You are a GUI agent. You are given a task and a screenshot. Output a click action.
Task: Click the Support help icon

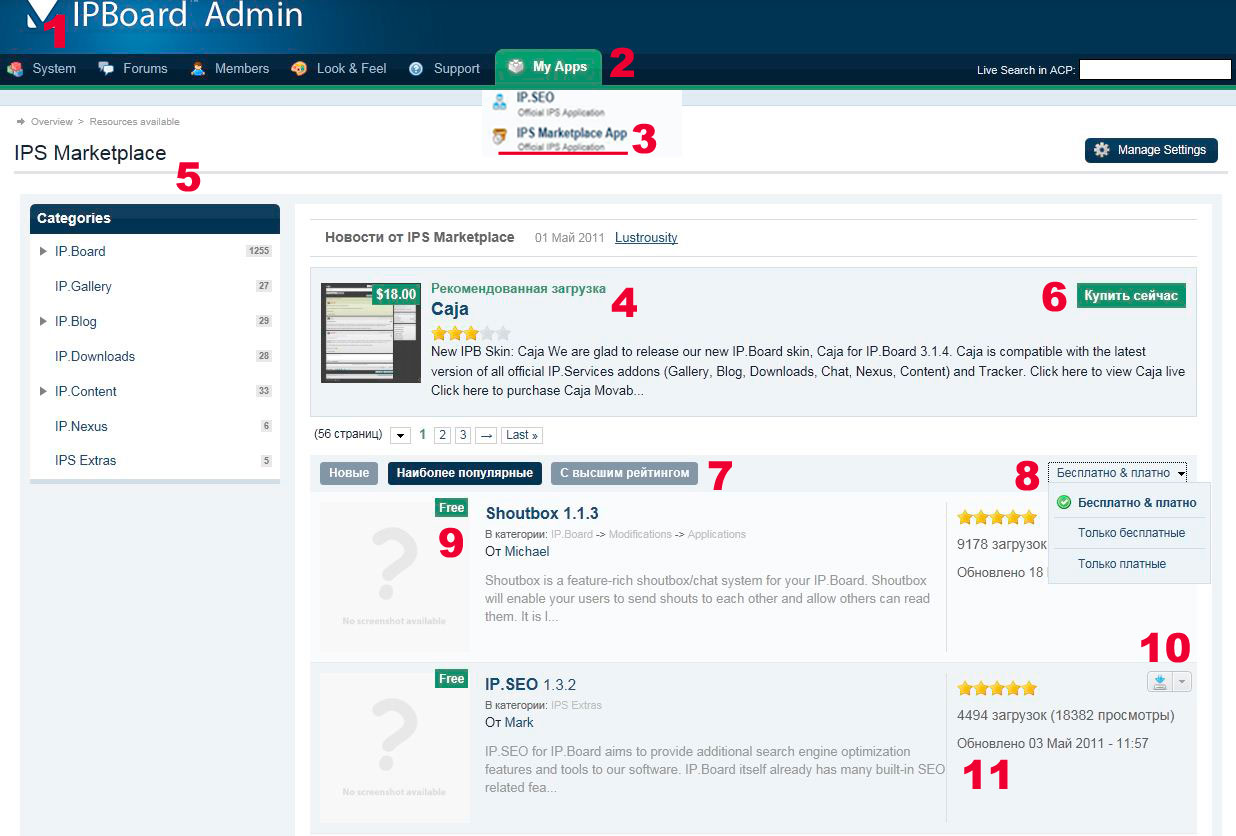click(x=416, y=69)
